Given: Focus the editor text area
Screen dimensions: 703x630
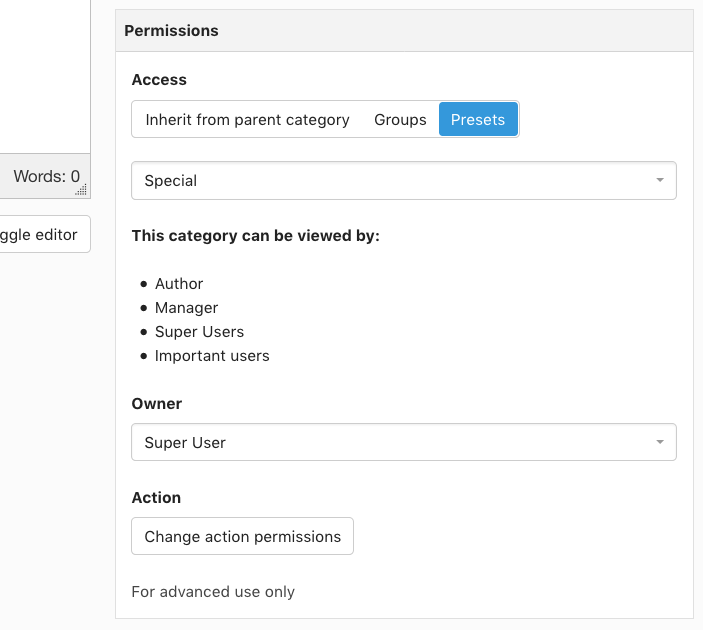Looking at the screenshot, I should point(45,75).
